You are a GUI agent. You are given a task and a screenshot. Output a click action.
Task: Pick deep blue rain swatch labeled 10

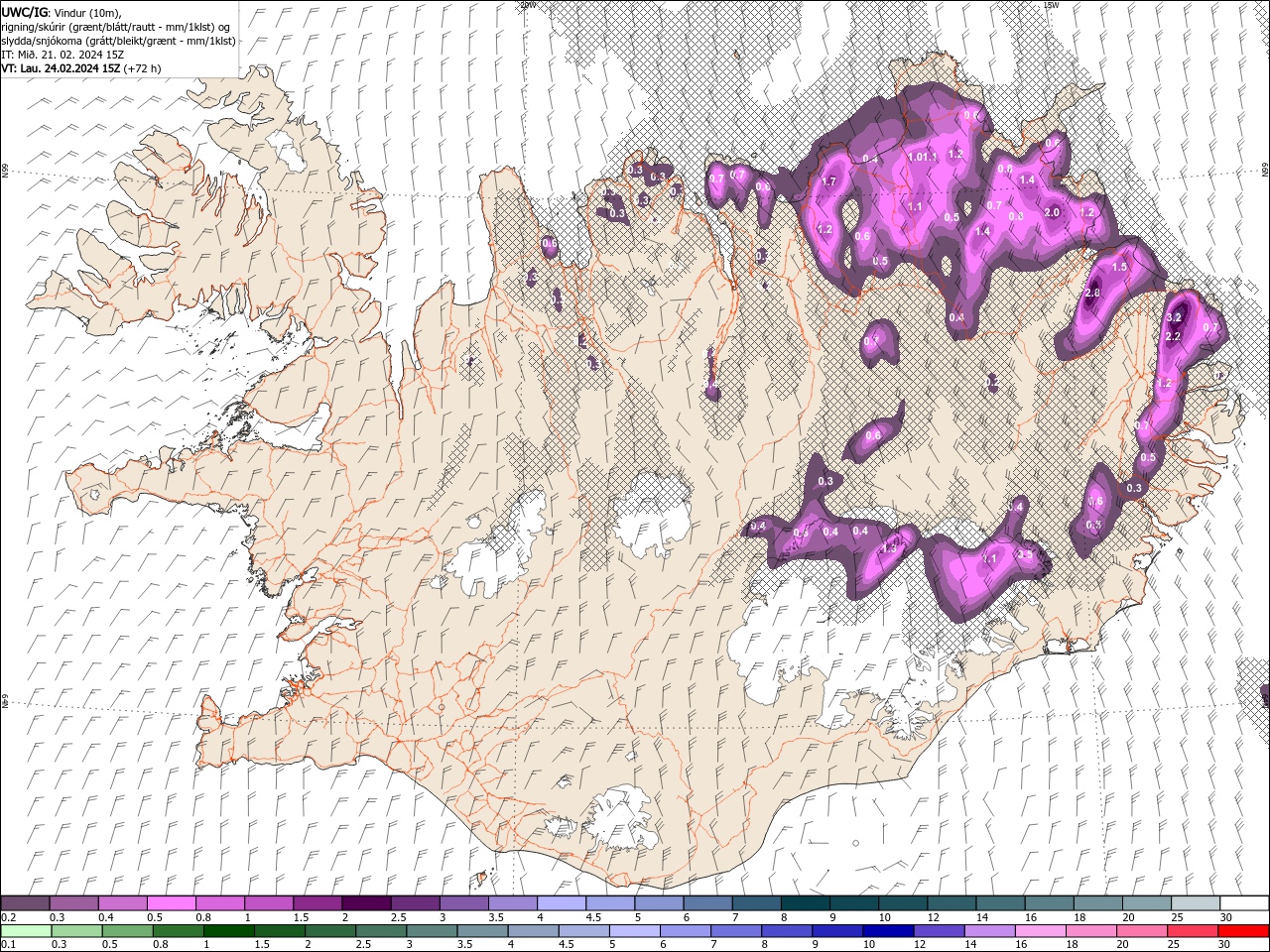click(888, 931)
